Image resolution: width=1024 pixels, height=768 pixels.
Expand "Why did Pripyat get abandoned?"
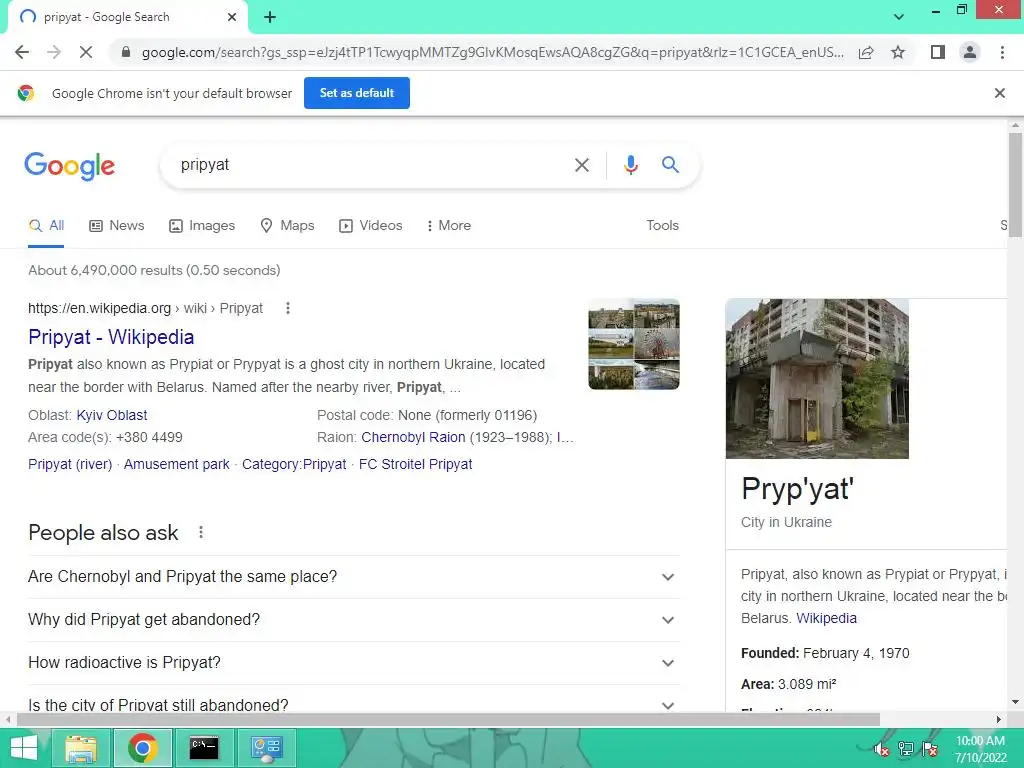coord(353,620)
